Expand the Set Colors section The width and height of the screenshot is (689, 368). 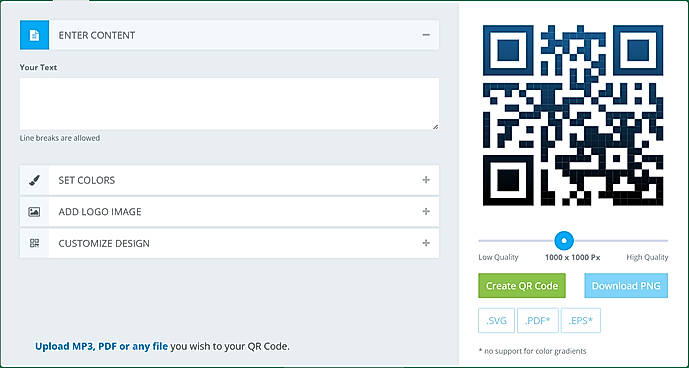coord(426,180)
